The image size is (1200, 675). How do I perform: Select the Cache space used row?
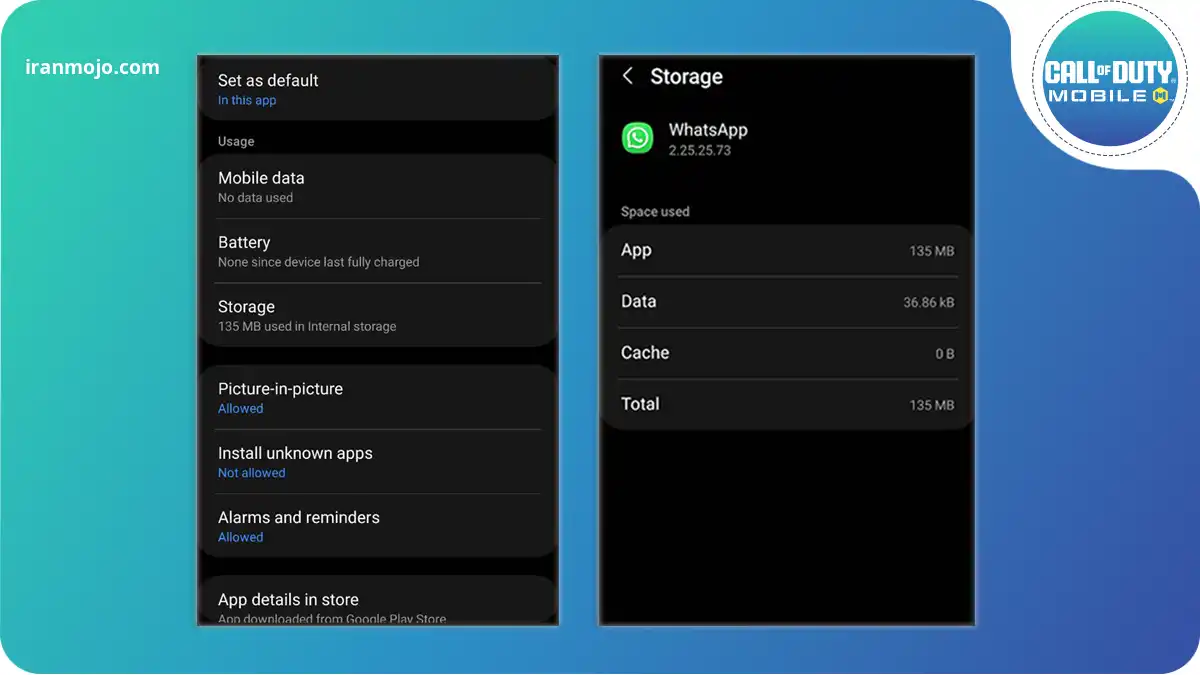pos(787,353)
